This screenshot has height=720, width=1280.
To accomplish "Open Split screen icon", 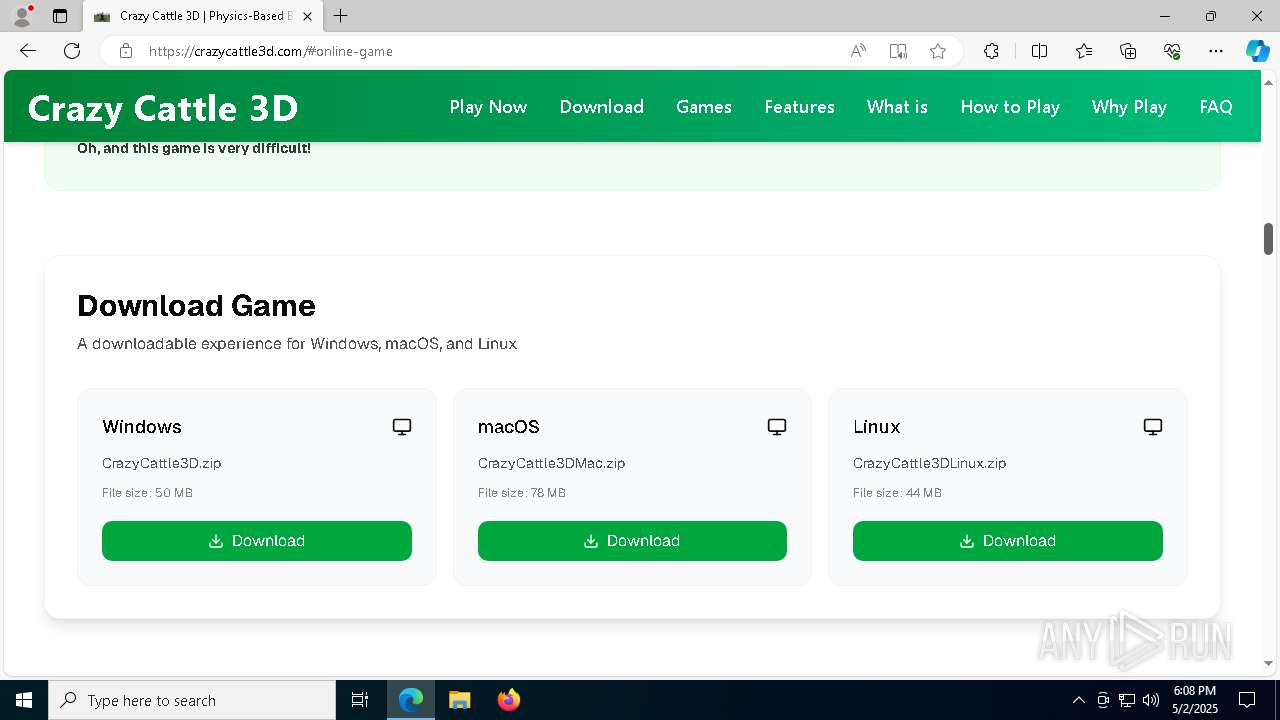I will (x=1039, y=51).
